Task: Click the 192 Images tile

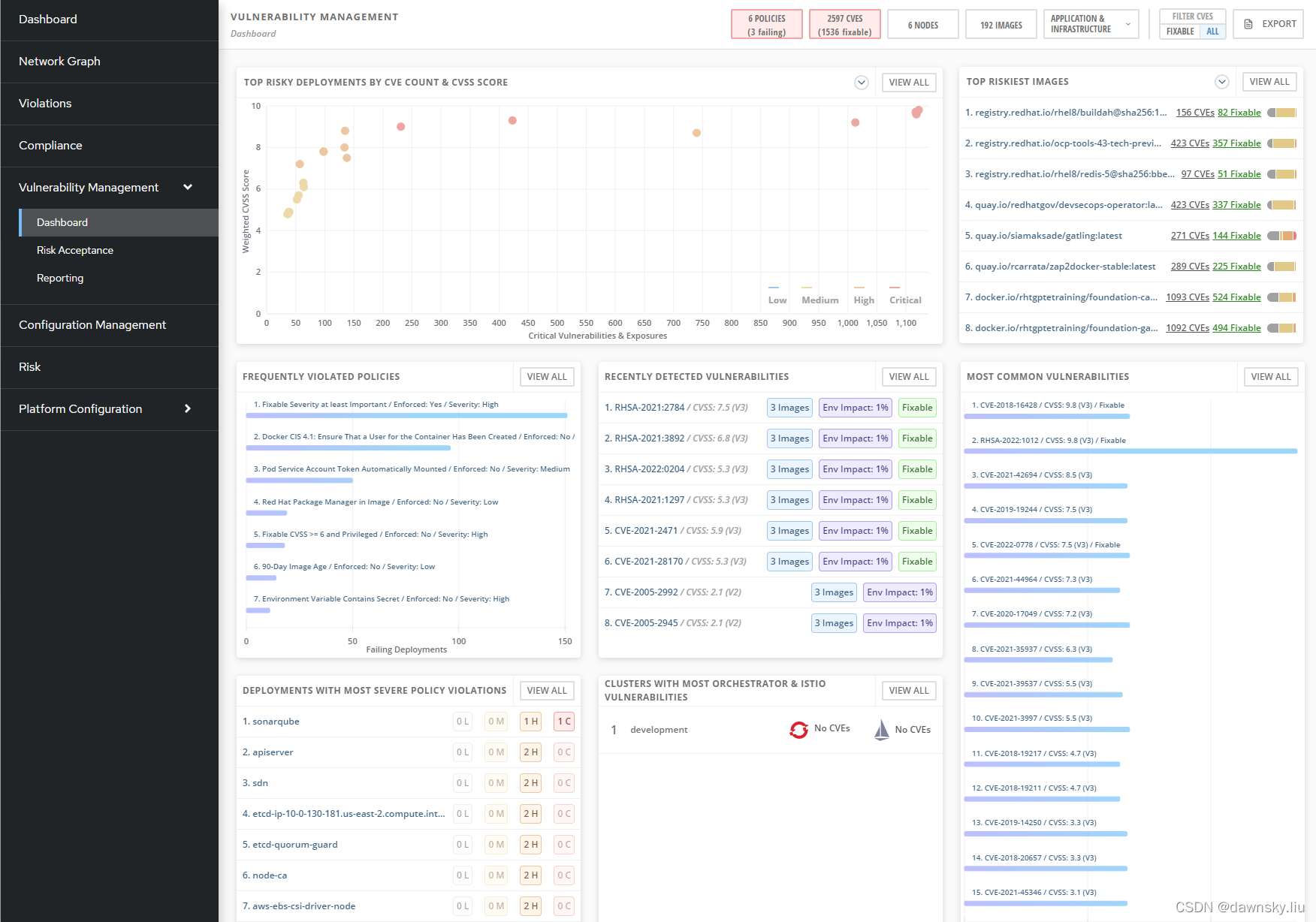Action: point(1001,24)
